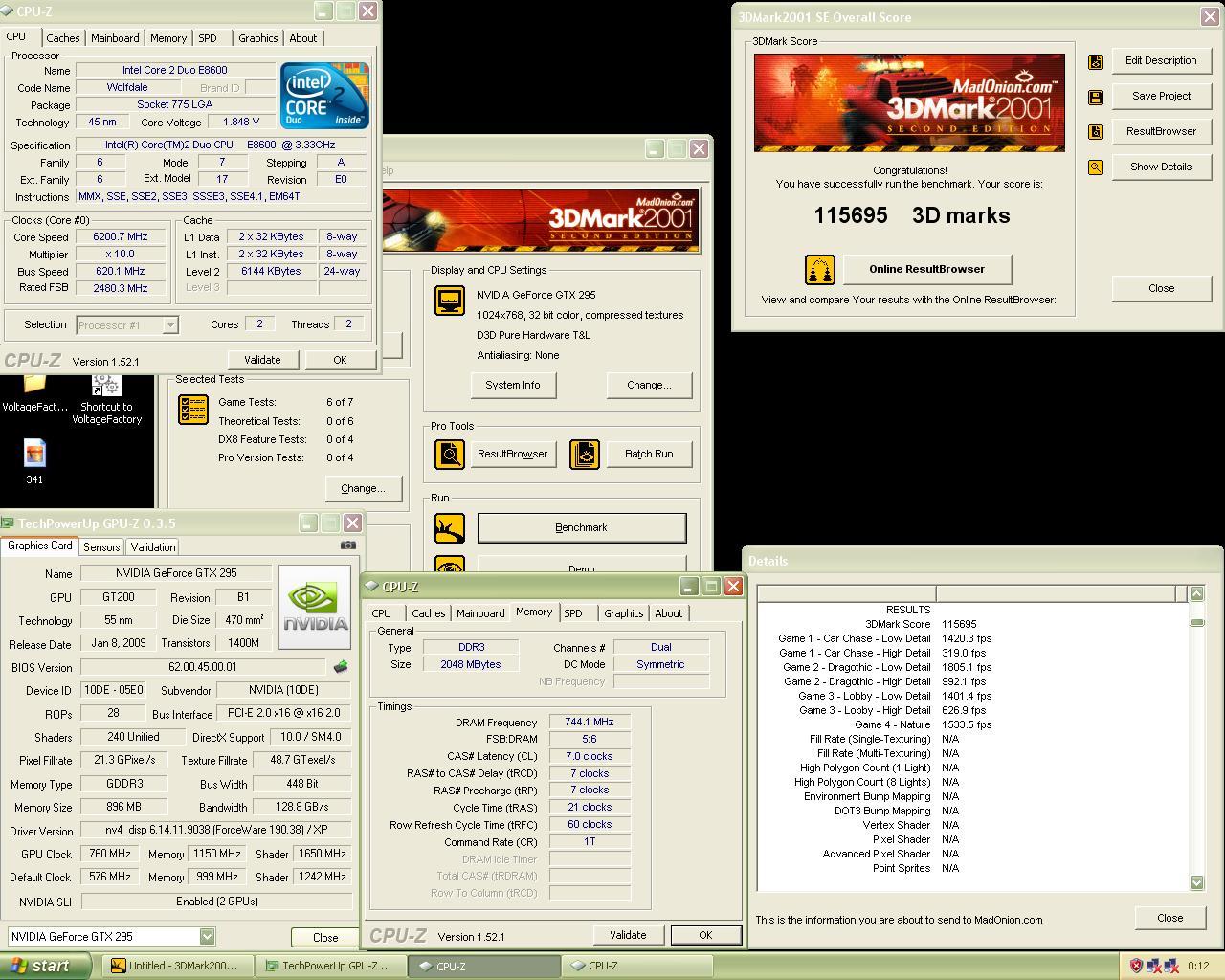Click the floppy icon beside Save Project
The height and width of the screenshot is (980, 1225).
click(1096, 97)
